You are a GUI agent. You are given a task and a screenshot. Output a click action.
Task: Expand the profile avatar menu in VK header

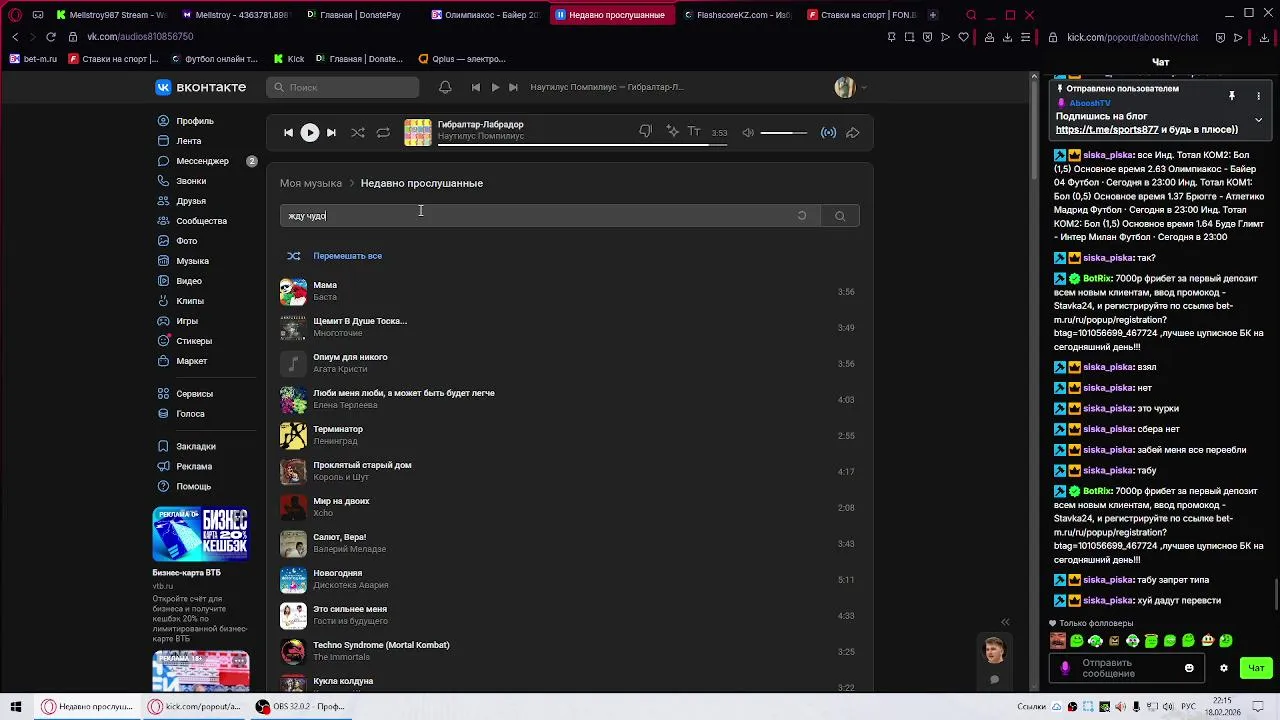(850, 87)
